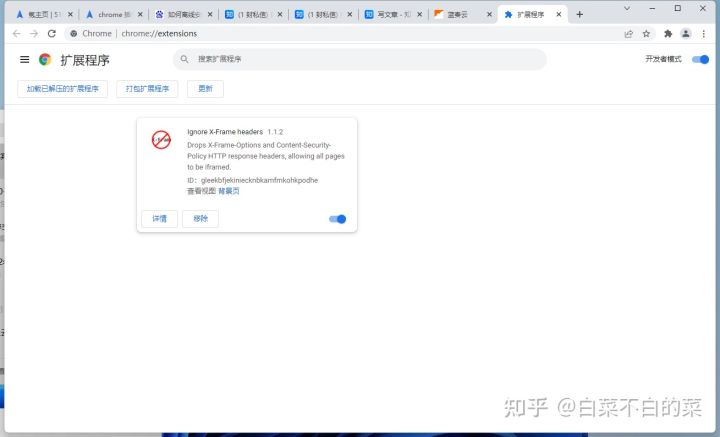Select the active 扩展程序 tab
Viewport: 720px width, 437px height.
533,15
